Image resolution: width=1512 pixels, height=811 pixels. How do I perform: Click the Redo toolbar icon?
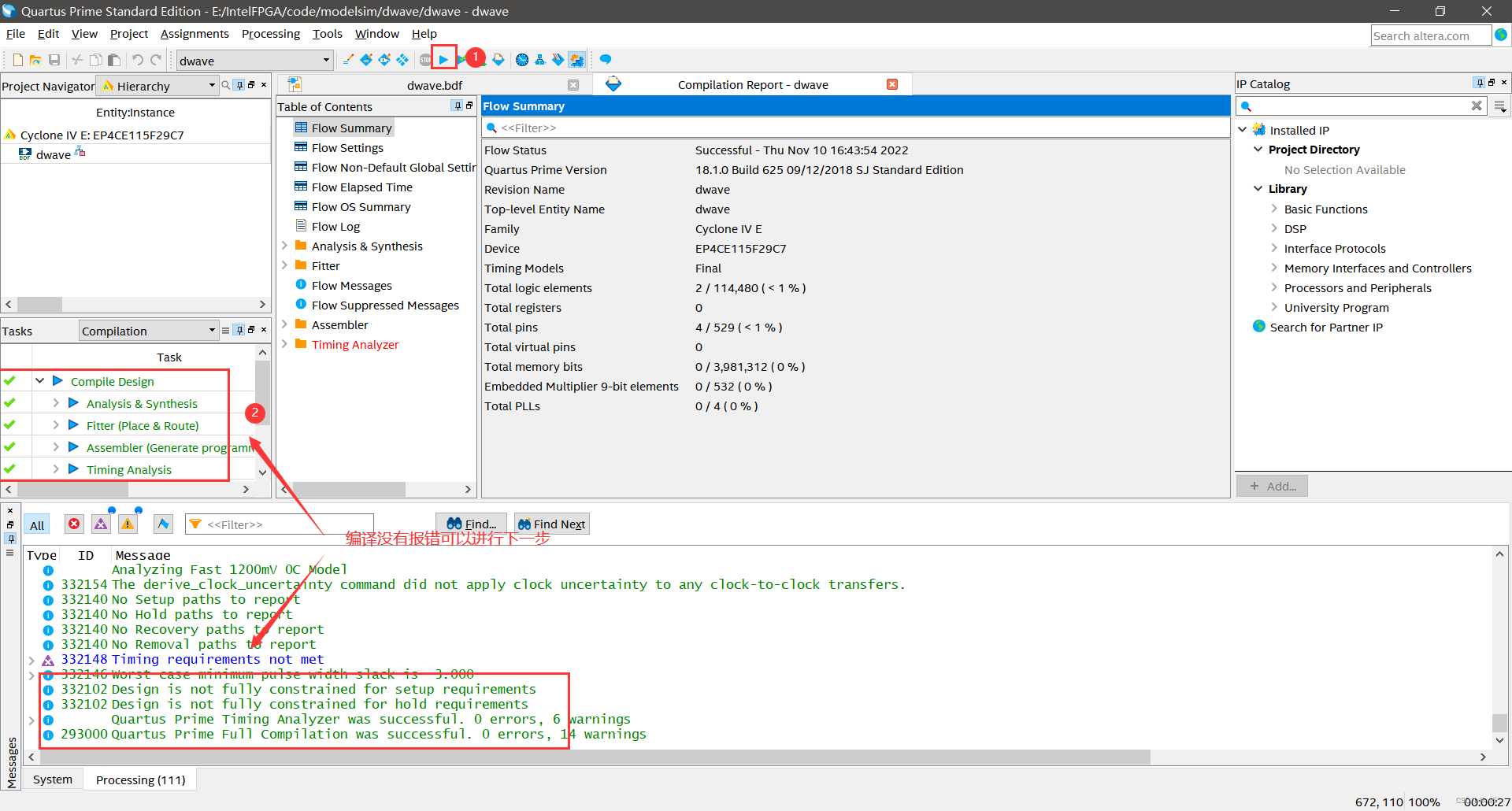pos(156,60)
